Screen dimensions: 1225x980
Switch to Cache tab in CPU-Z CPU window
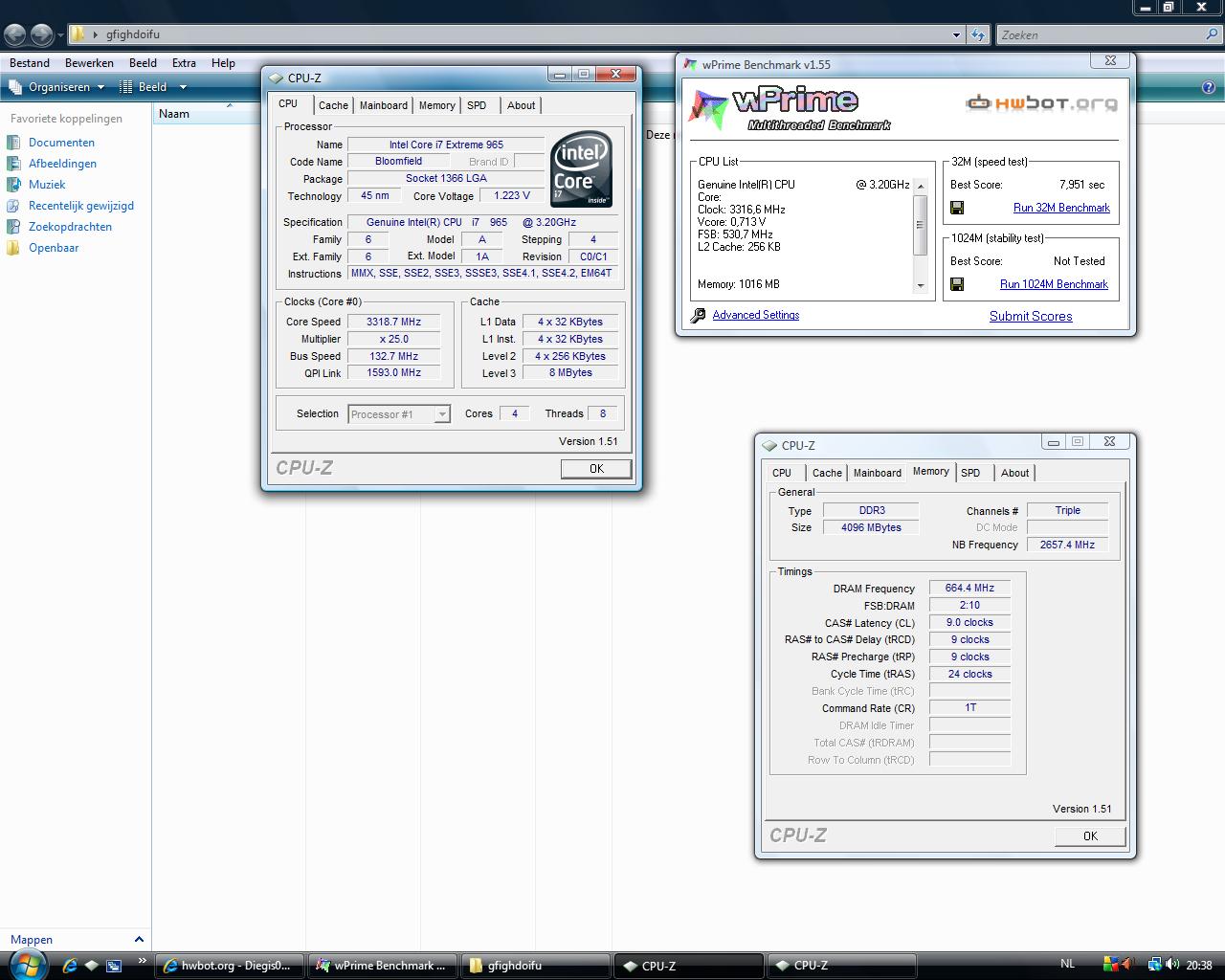coord(333,105)
